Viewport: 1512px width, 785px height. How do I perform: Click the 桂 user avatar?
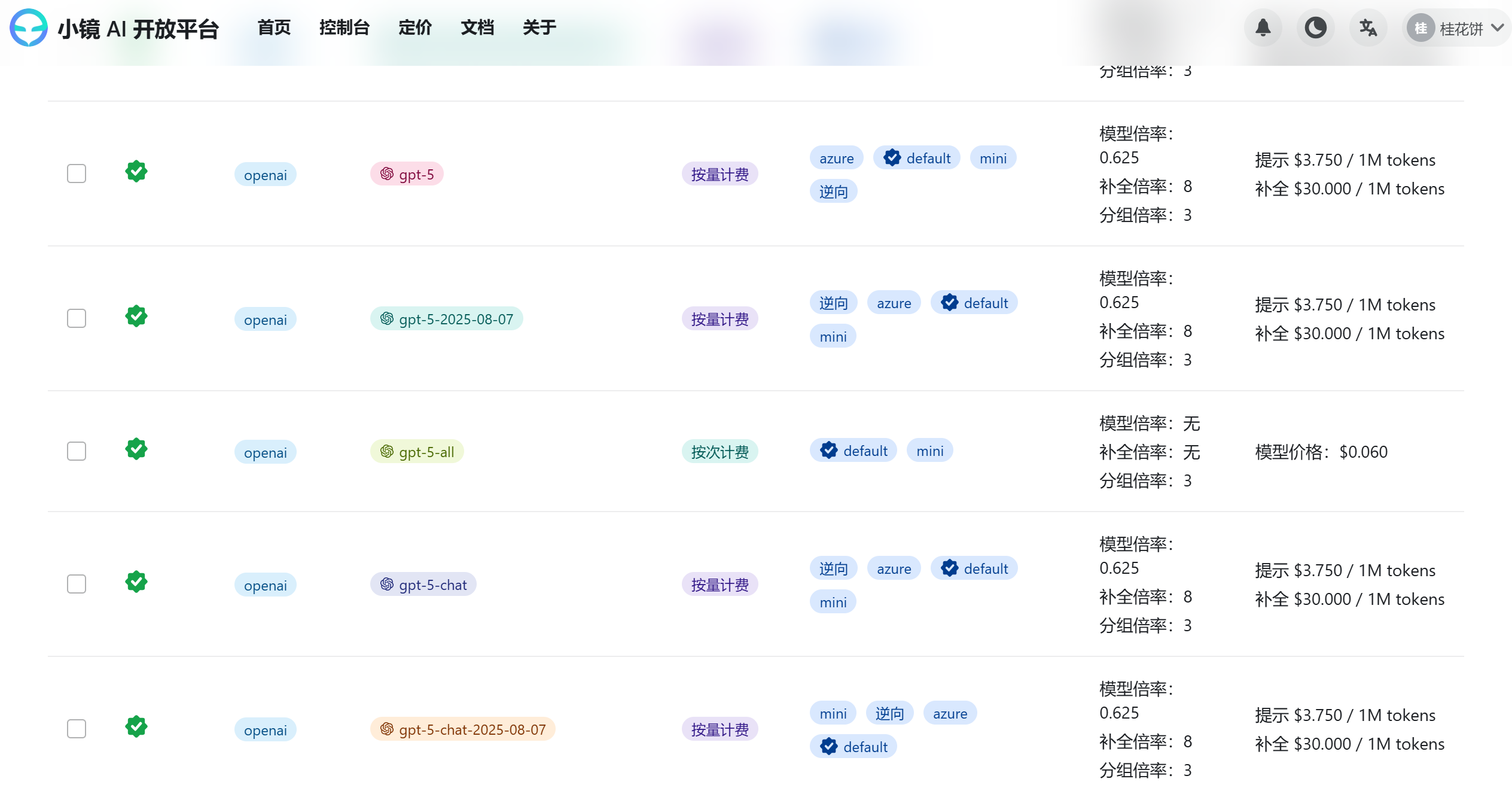(x=1420, y=28)
